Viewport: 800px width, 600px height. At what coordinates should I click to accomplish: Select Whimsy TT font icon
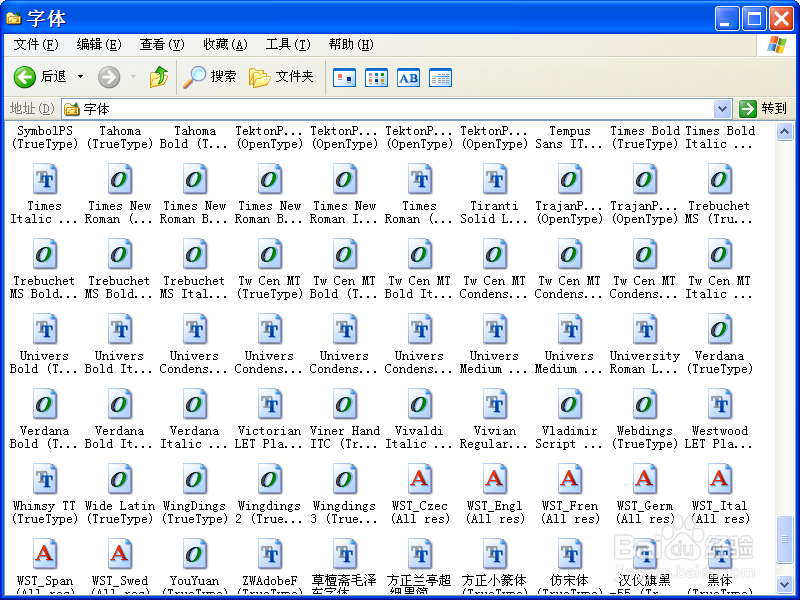tap(45, 479)
